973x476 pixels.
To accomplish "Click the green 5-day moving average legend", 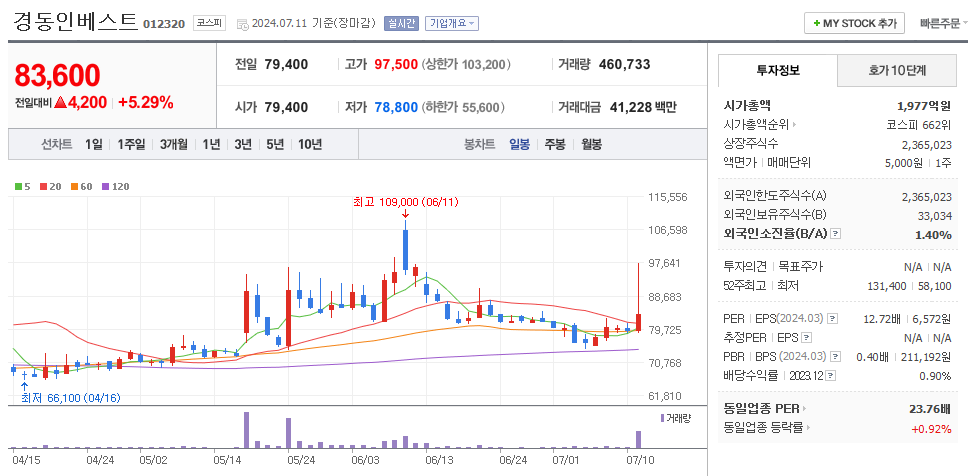I will tap(23, 186).
